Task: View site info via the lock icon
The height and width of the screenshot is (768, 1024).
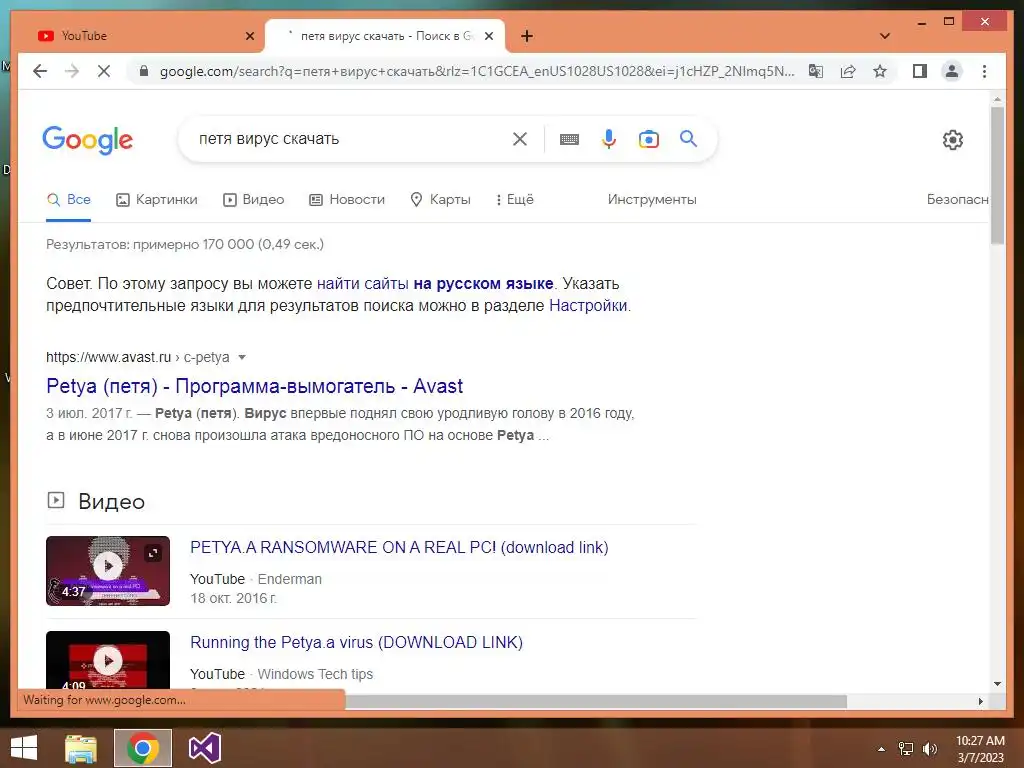Action: click(x=144, y=71)
